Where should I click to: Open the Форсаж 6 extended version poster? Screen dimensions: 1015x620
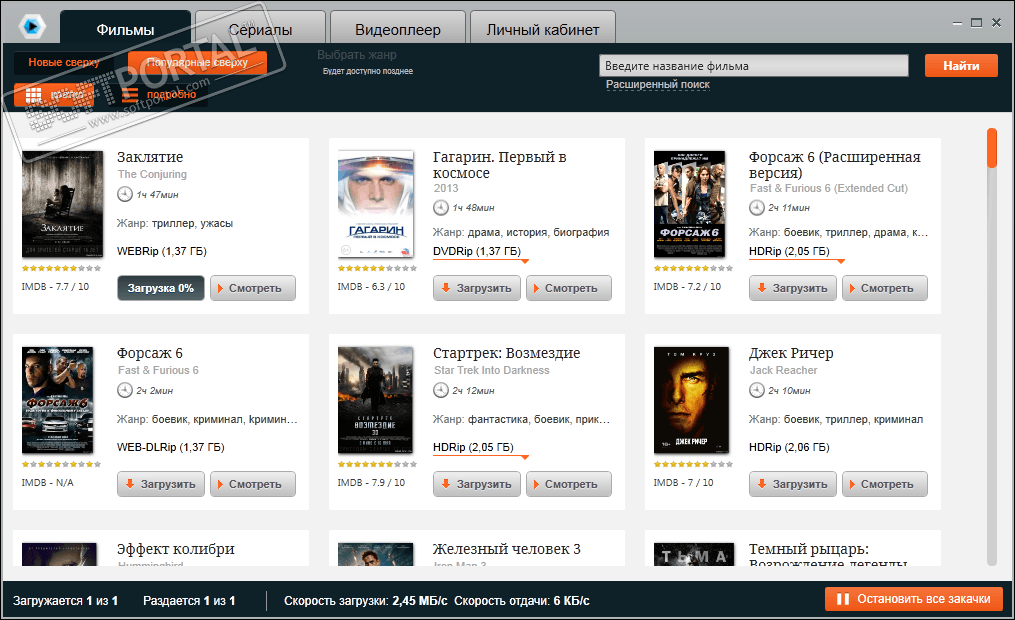coord(689,204)
